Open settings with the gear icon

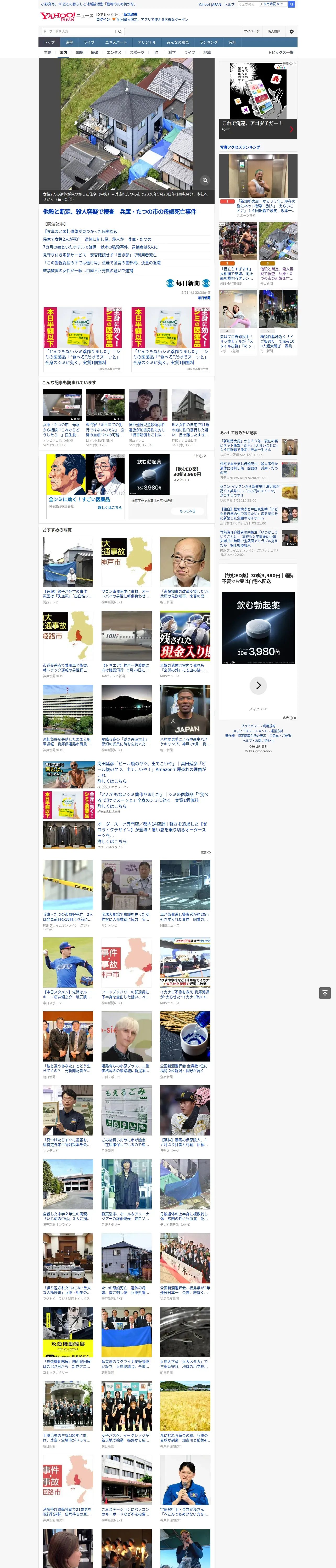(292, 32)
